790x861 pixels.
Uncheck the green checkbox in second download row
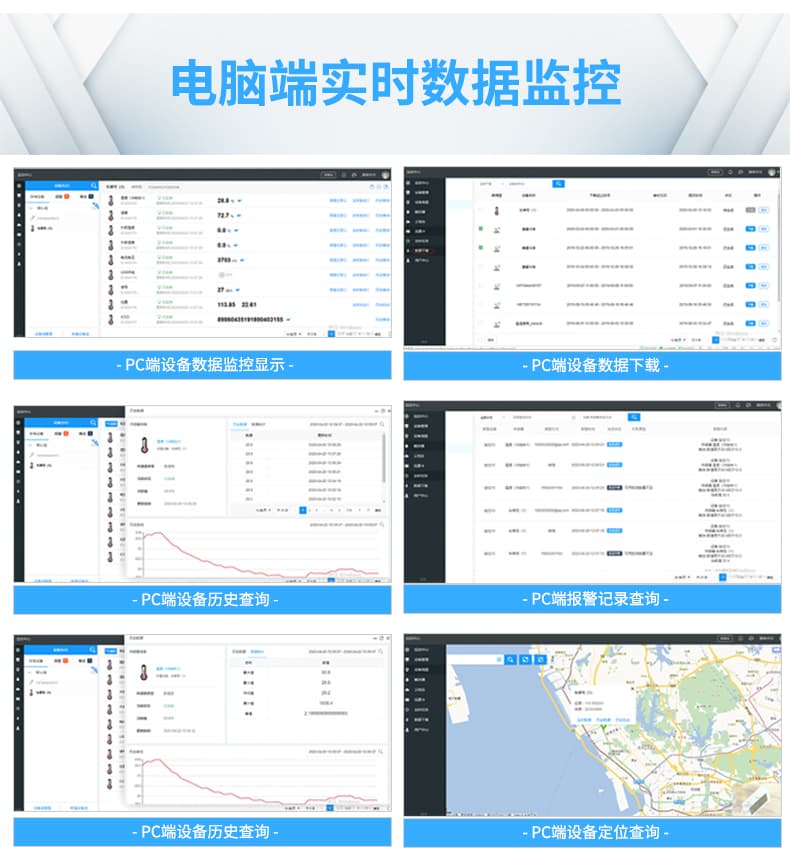[481, 228]
